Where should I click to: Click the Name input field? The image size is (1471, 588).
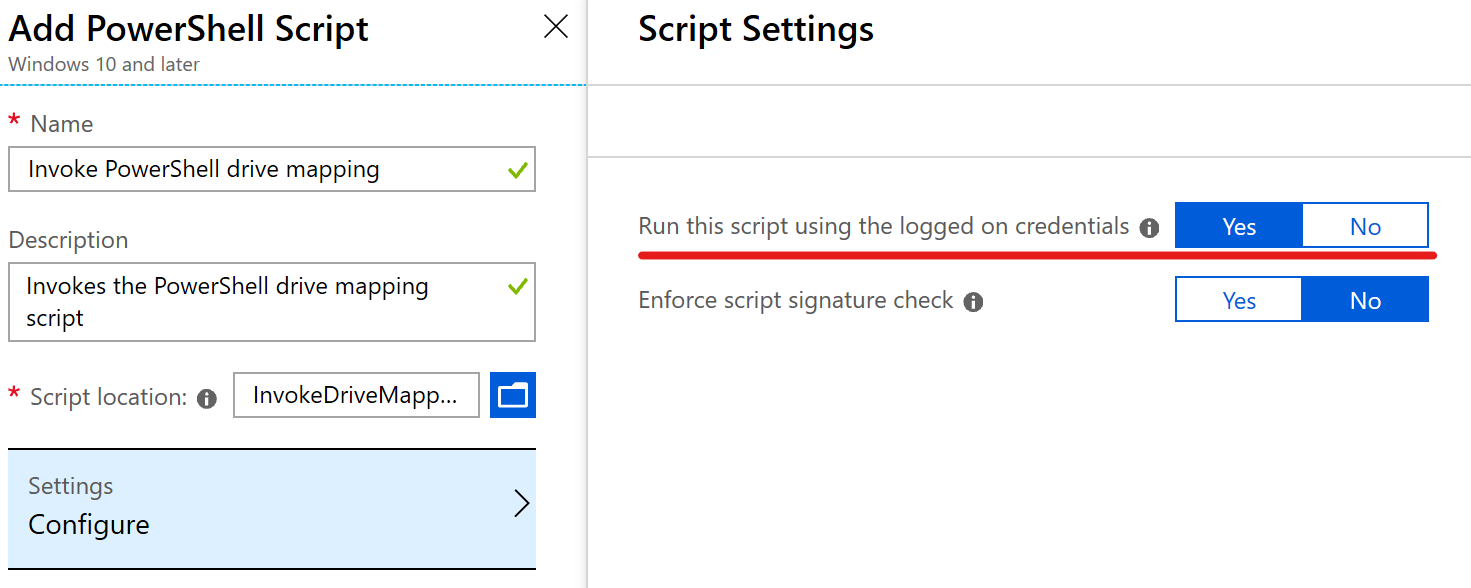point(272,169)
